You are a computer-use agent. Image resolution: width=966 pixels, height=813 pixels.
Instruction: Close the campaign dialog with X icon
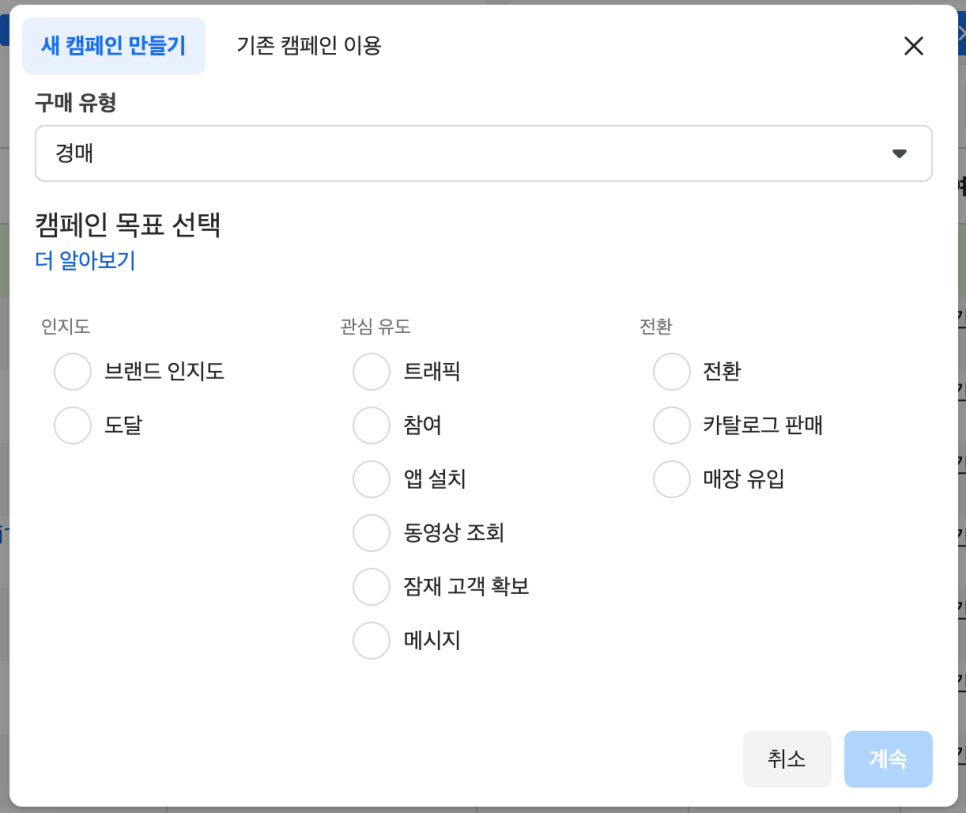913,46
